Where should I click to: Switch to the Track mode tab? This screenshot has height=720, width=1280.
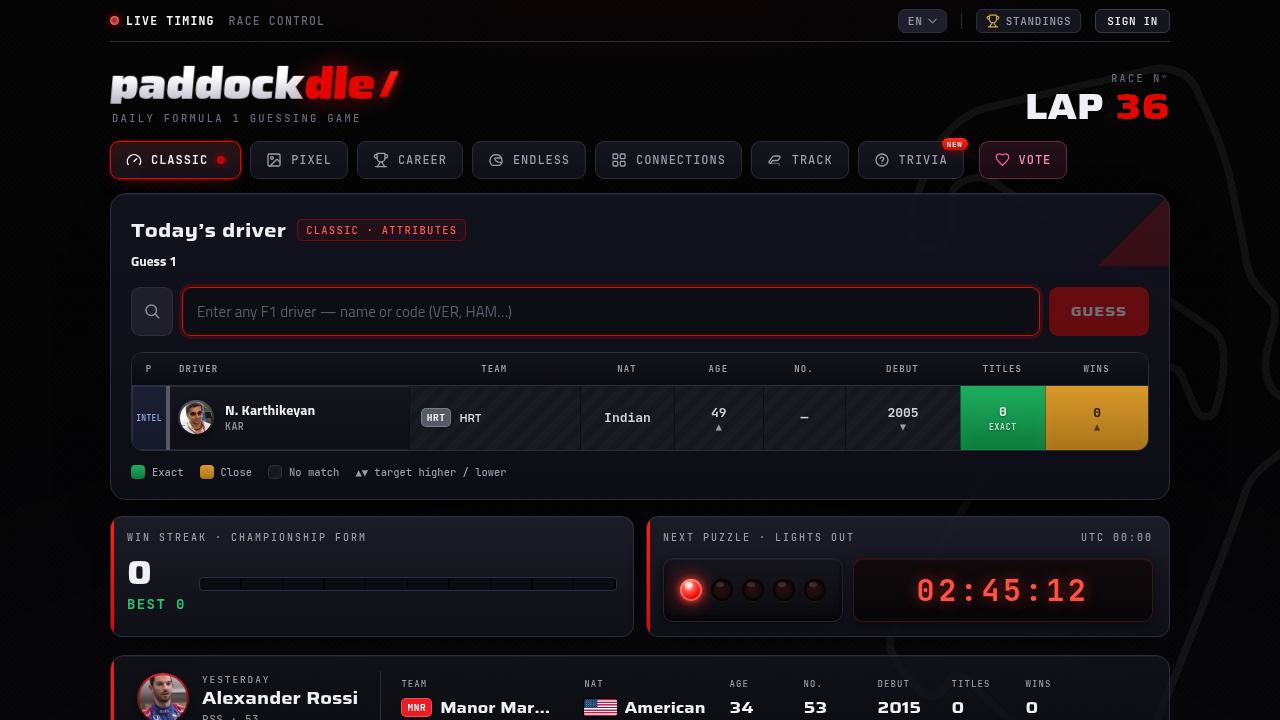click(x=800, y=160)
